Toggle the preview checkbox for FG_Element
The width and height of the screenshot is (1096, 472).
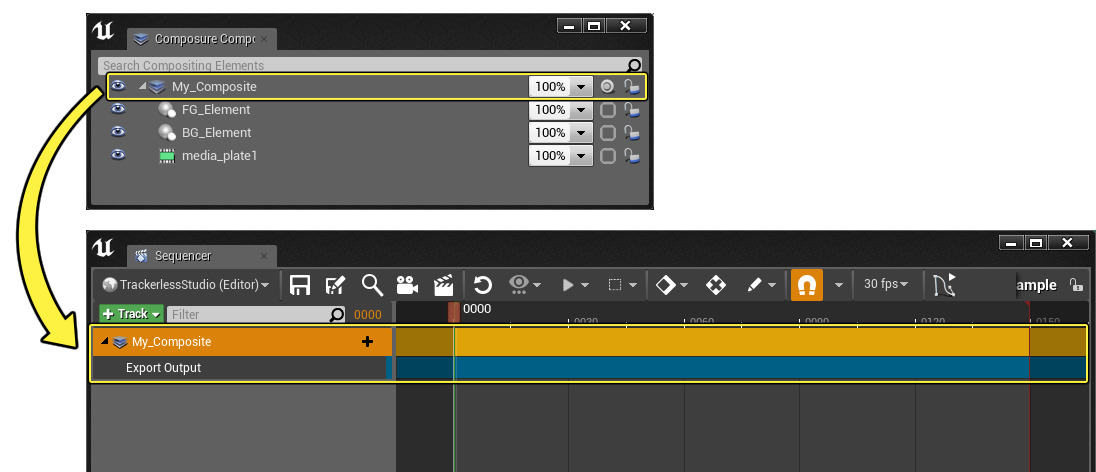tap(608, 110)
